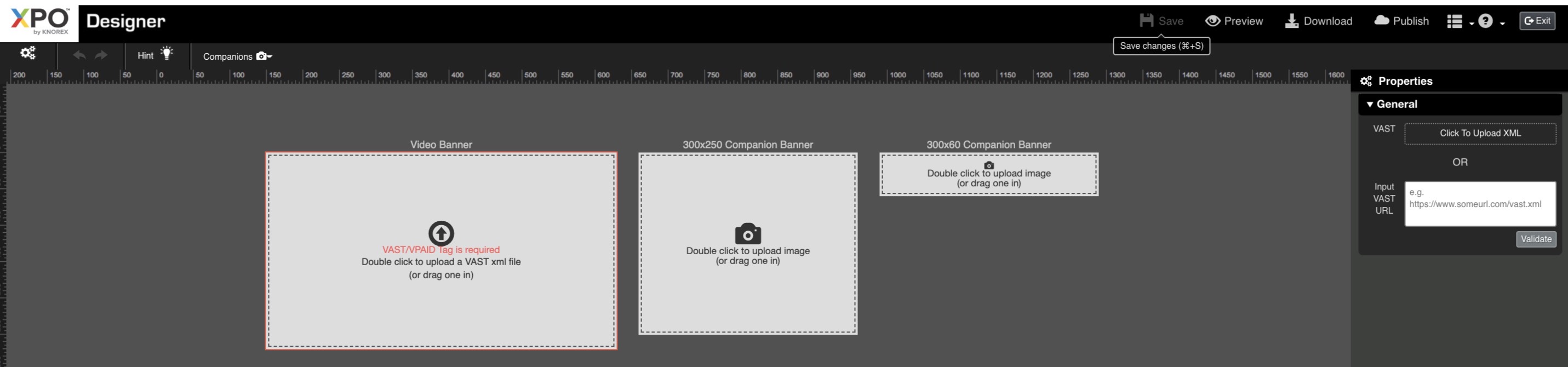Open the help question mark menu
1568x367 pixels.
coord(1491,22)
